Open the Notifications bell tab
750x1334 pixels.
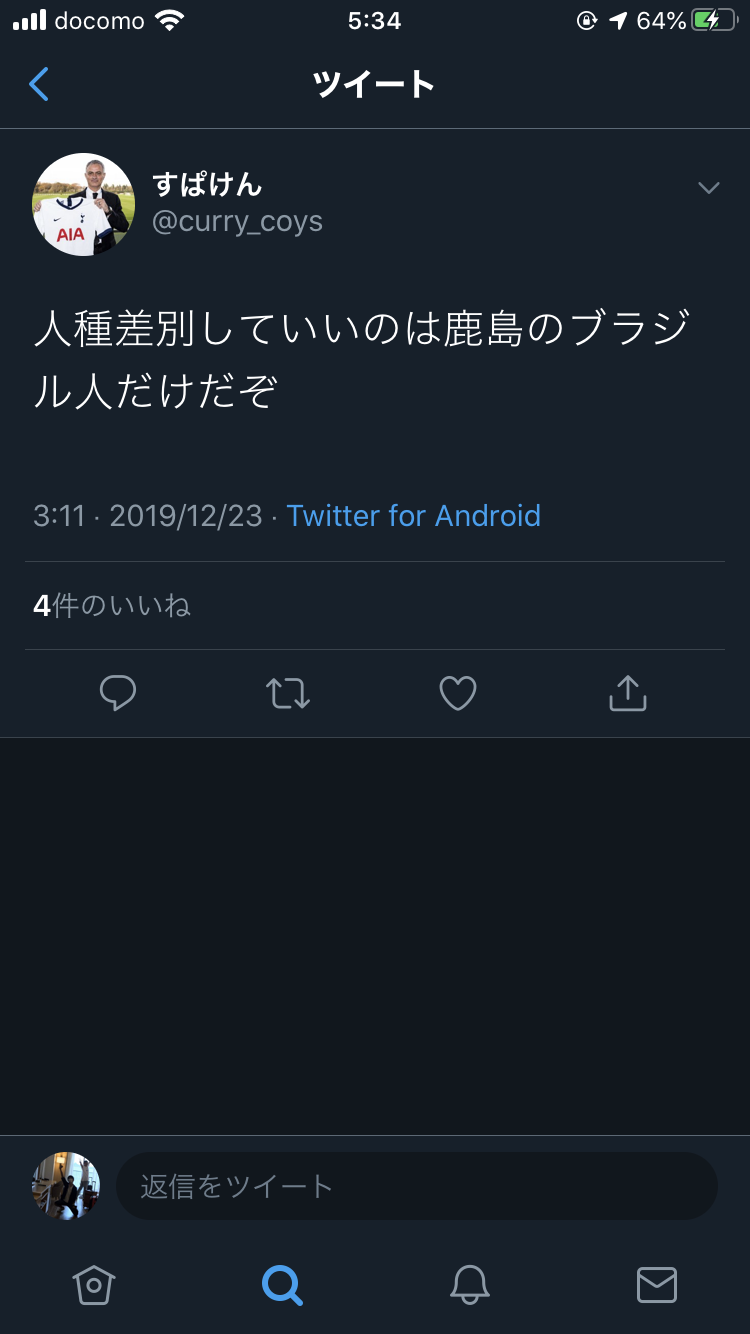tap(469, 1284)
